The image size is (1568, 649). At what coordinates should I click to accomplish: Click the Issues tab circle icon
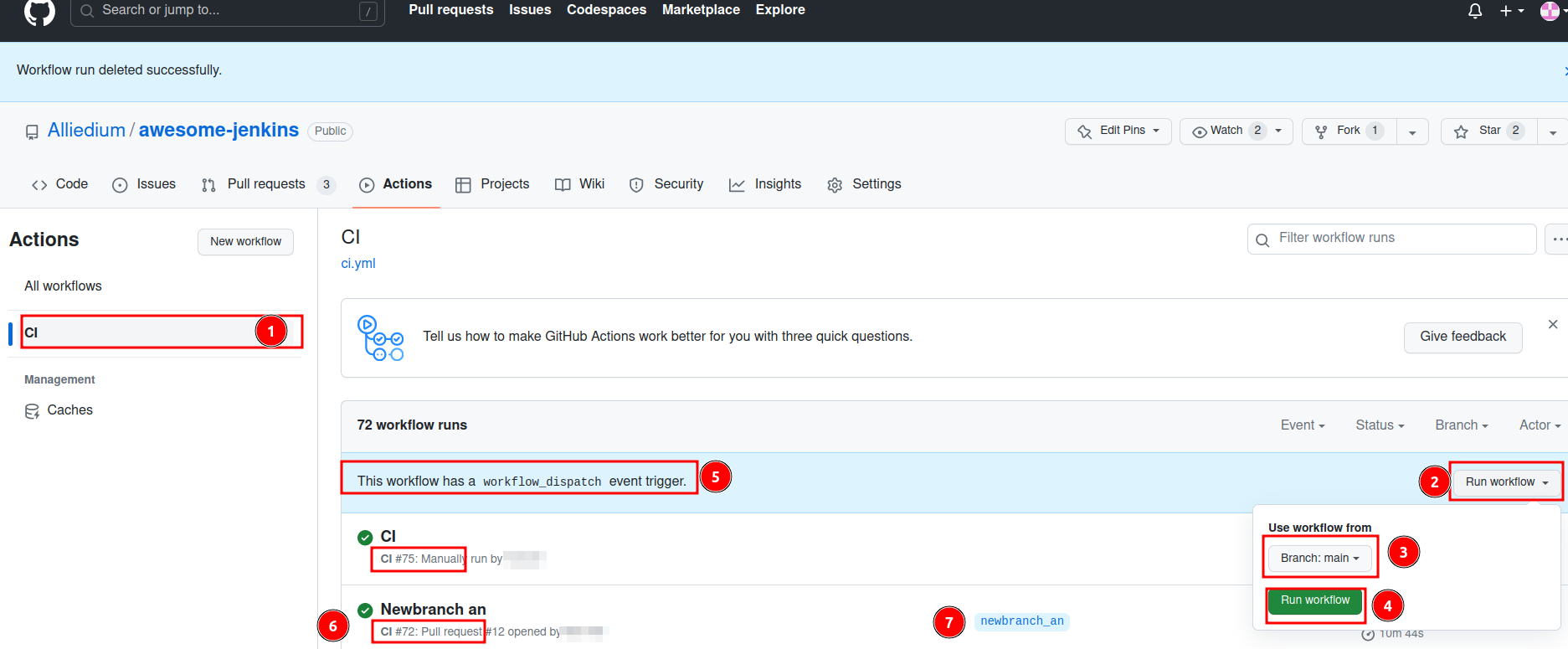click(120, 185)
